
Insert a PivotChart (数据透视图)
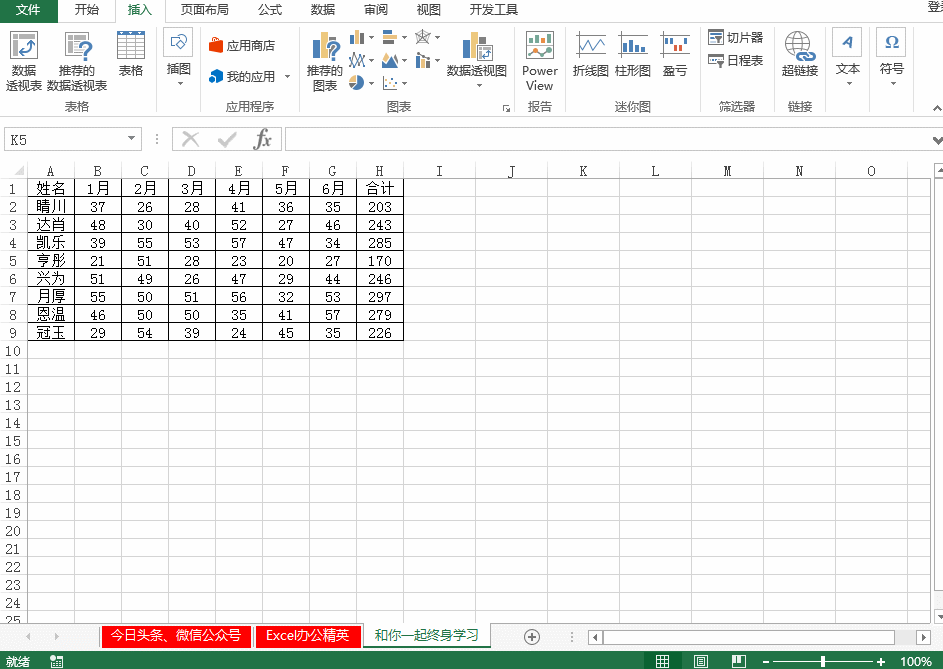[478, 59]
